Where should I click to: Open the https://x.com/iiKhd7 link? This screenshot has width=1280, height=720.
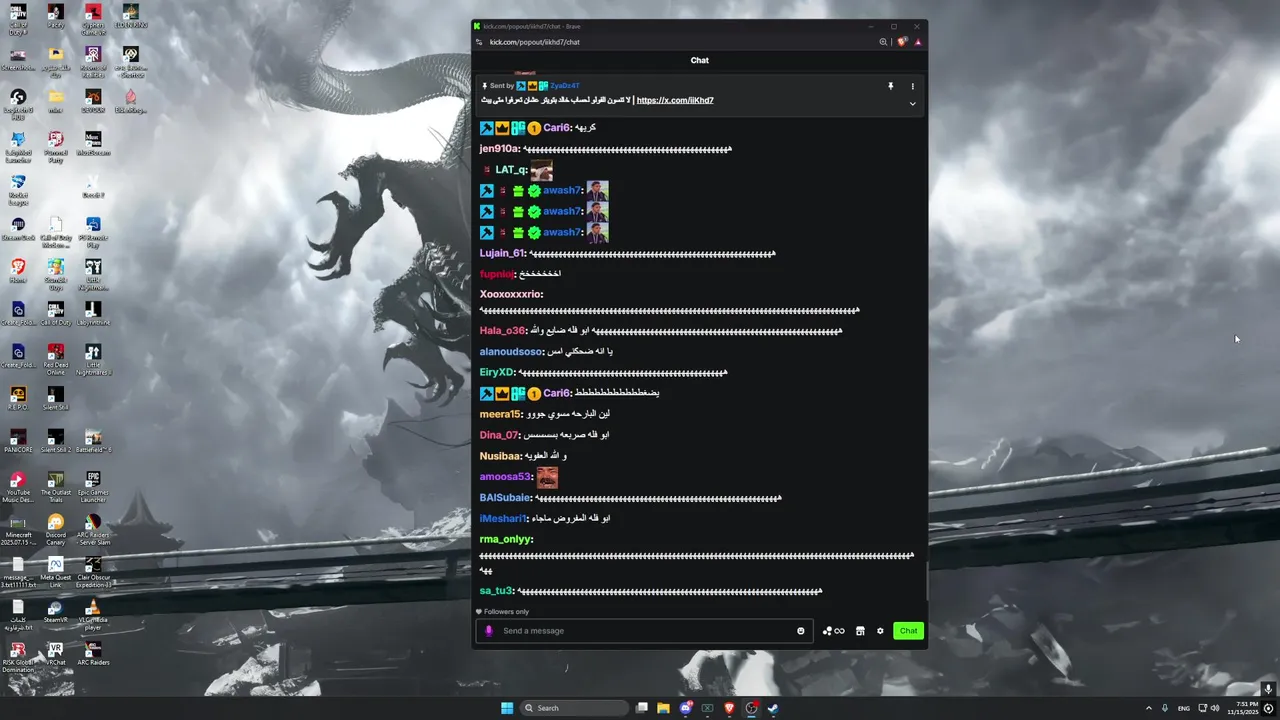pos(675,100)
